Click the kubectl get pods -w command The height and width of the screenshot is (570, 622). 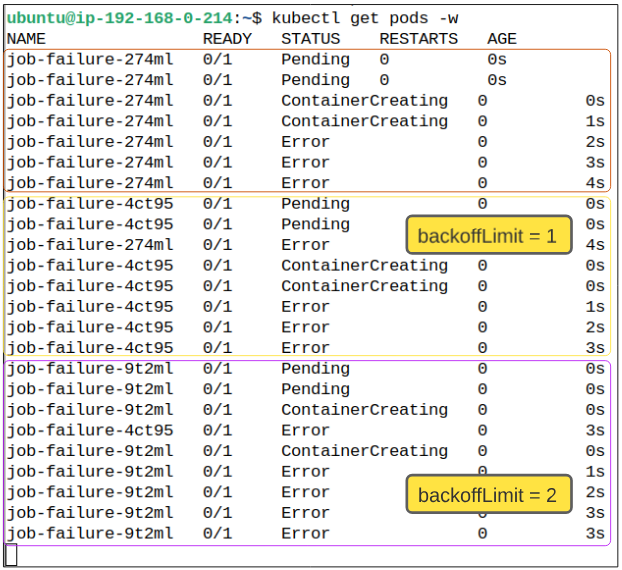[366, 18]
